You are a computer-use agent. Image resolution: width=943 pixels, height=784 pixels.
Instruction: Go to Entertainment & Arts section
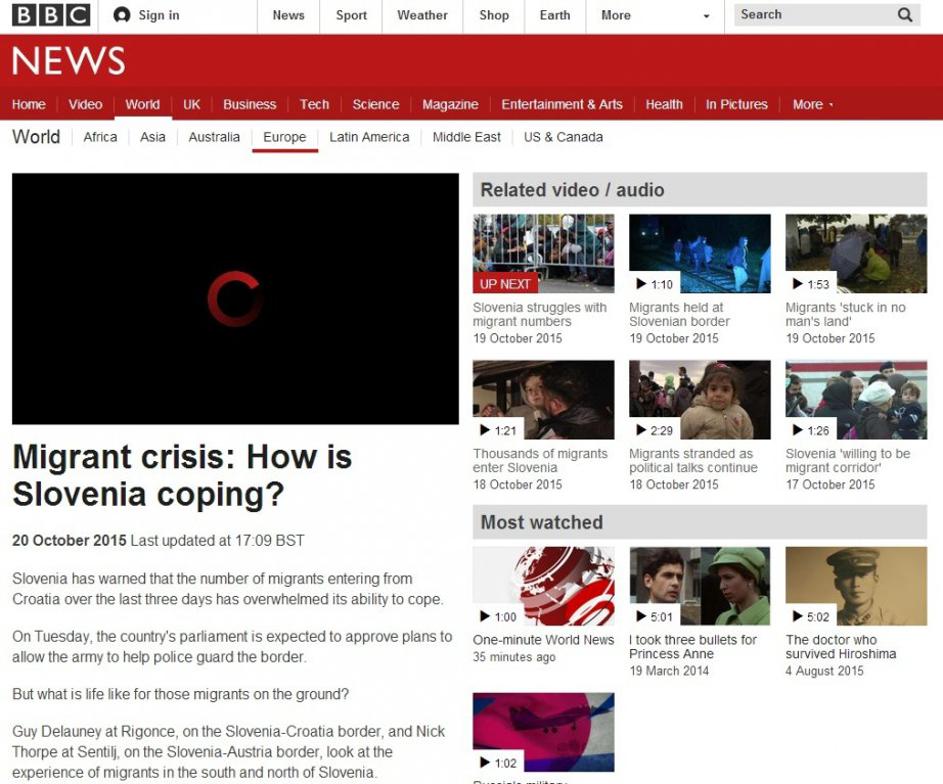point(561,104)
